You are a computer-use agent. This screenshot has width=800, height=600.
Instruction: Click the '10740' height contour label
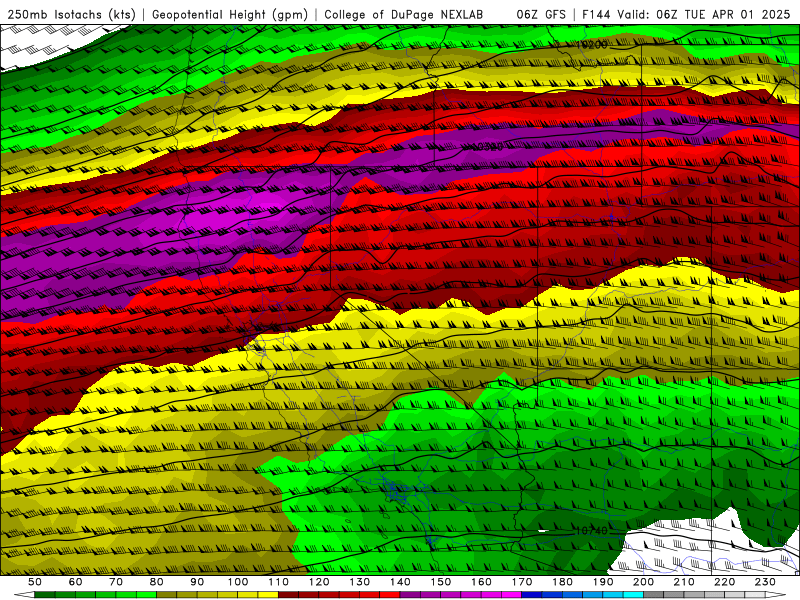pyautogui.click(x=592, y=531)
